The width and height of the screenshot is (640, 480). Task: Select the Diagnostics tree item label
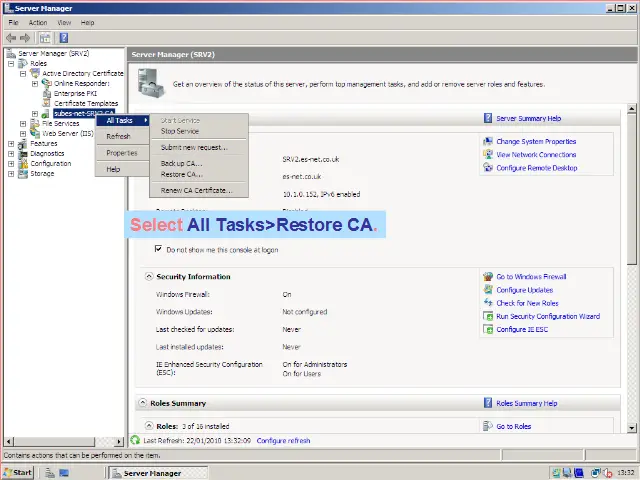(47, 153)
